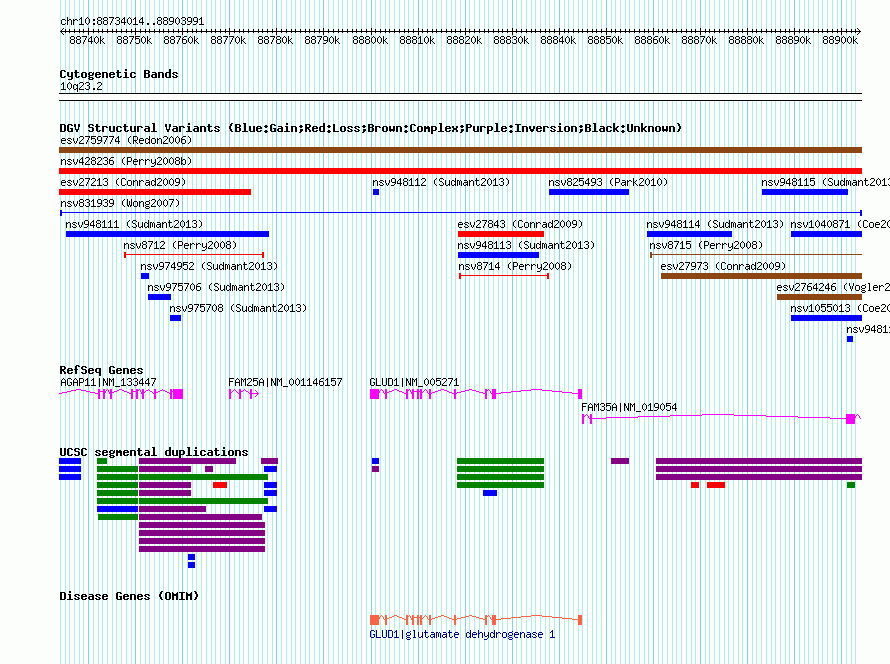Image resolution: width=890 pixels, height=664 pixels.
Task: Click the FAM35A|NM_019054 label
Action: pos(629,407)
